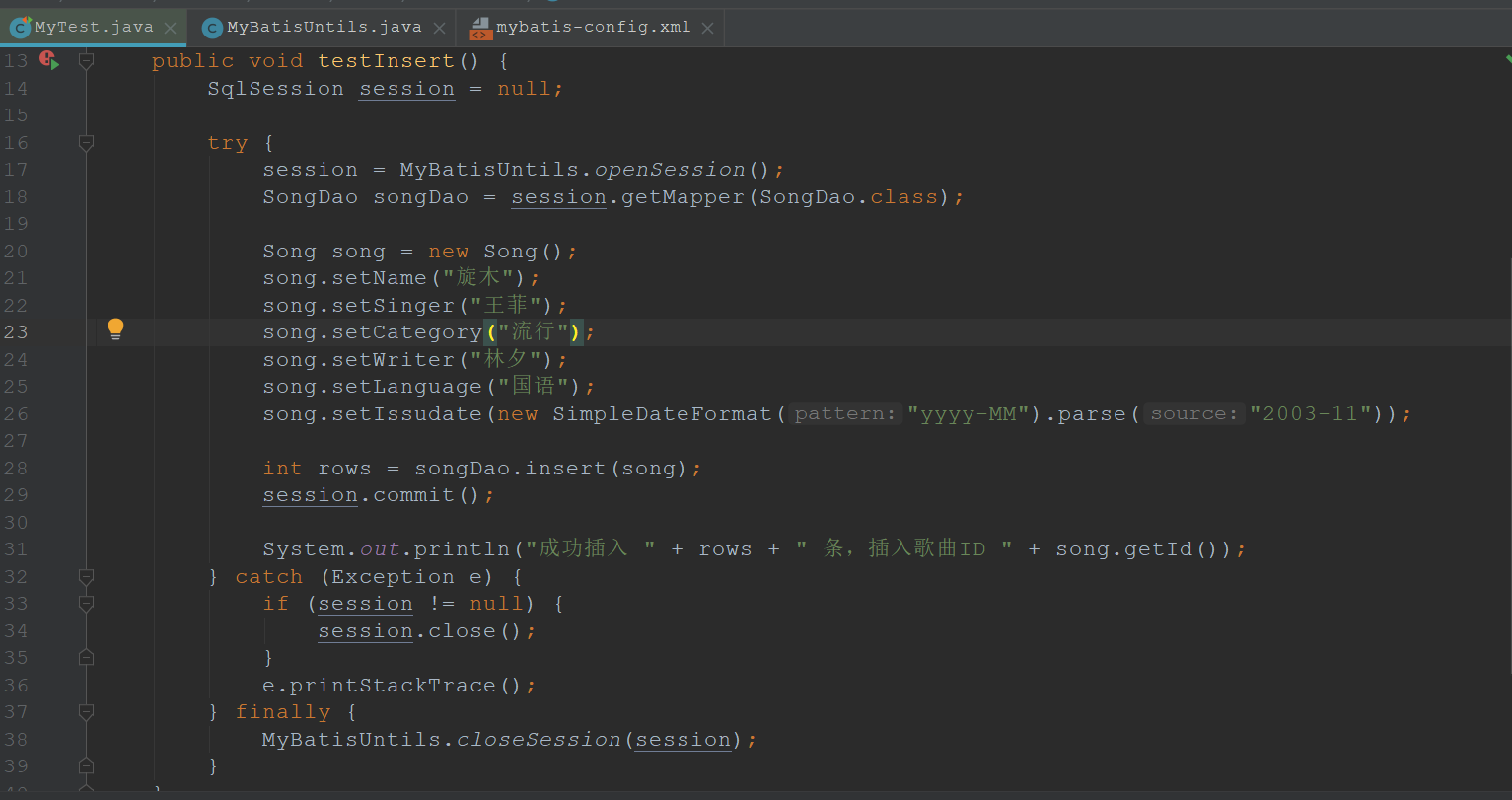Click closeSession call on line 38
The width and height of the screenshot is (1512, 800).
click(539, 740)
